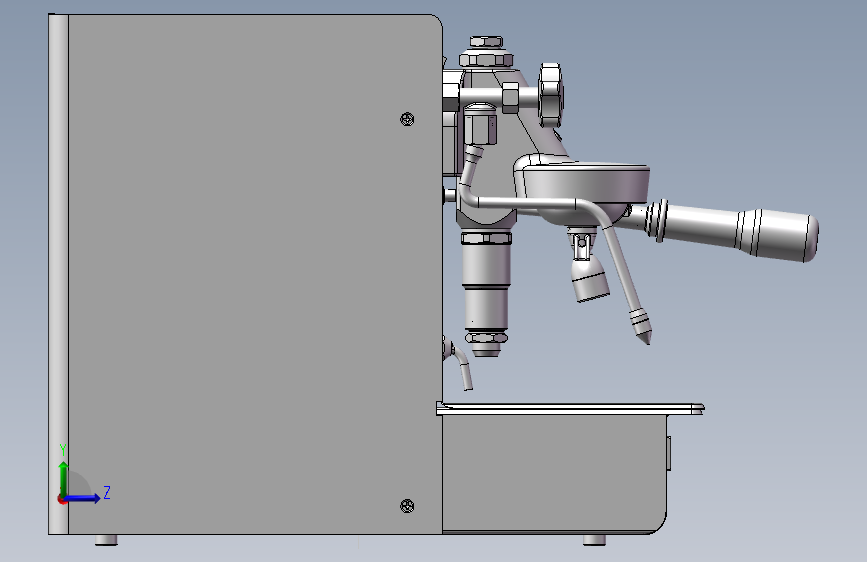Select the hex nut on top of the group head
867x562 pixels.
[x=487, y=41]
